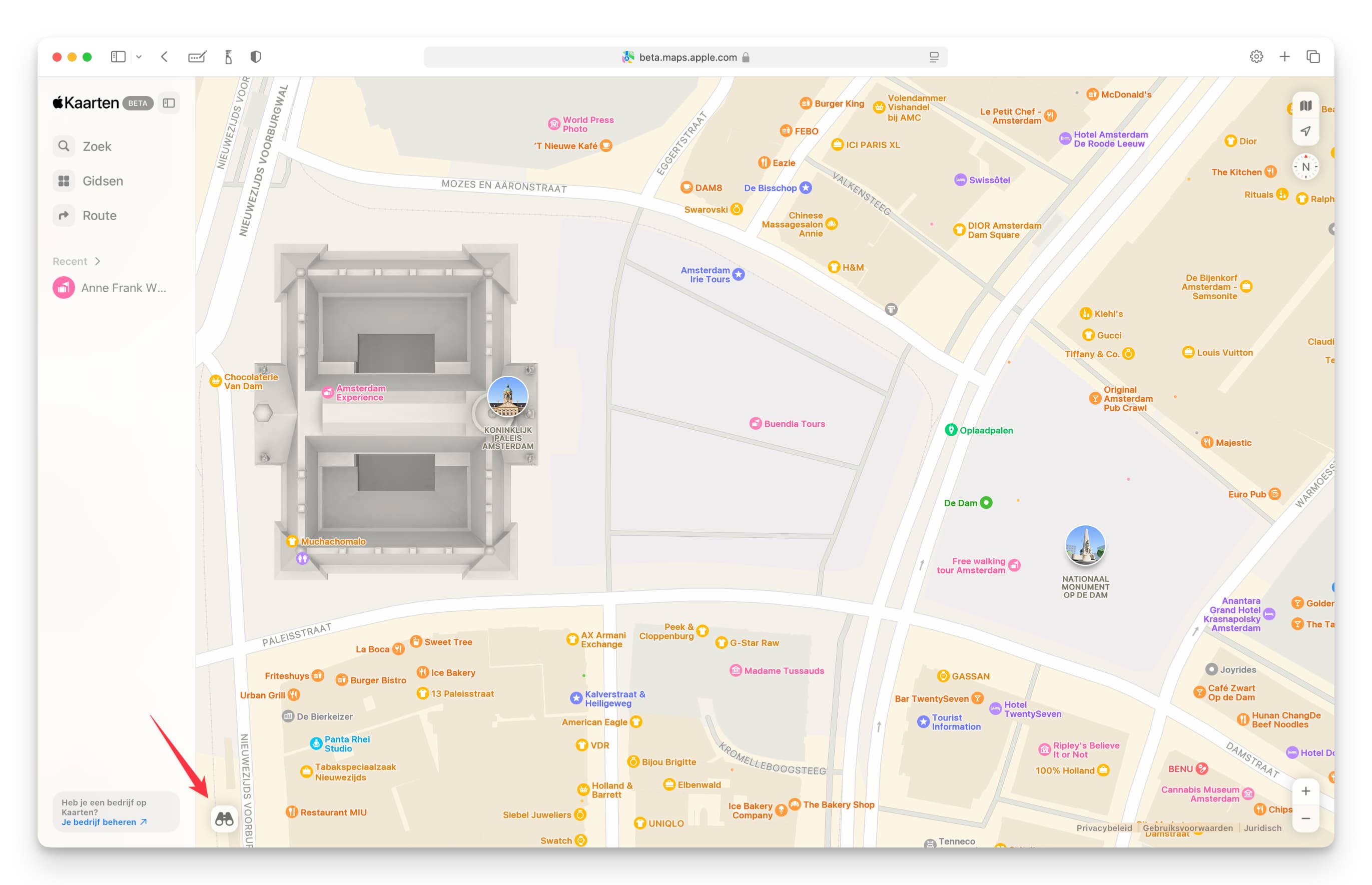Click the Tourist Information pin
This screenshot has width=1372, height=885.
(923, 722)
